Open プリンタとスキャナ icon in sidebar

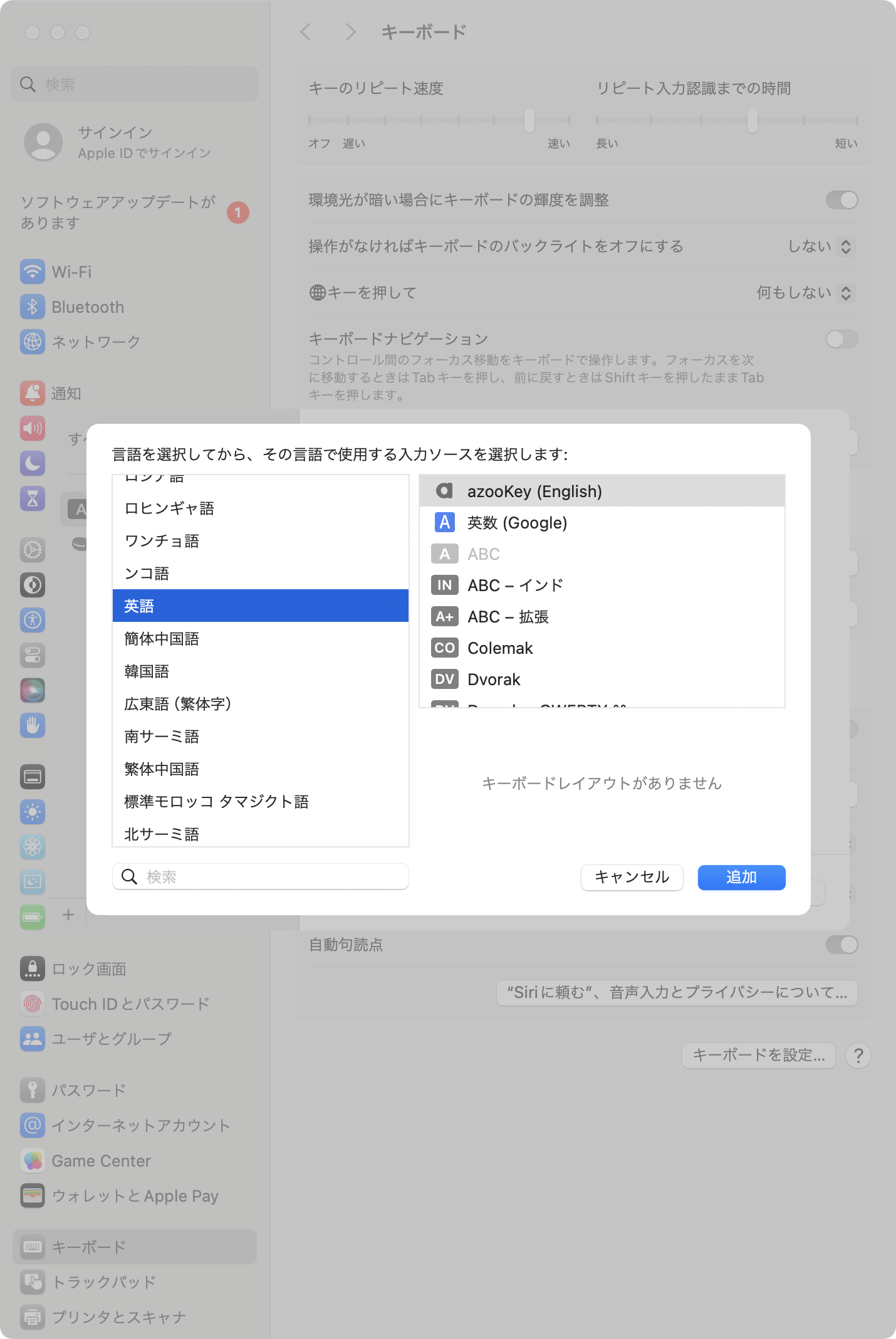(33, 1317)
